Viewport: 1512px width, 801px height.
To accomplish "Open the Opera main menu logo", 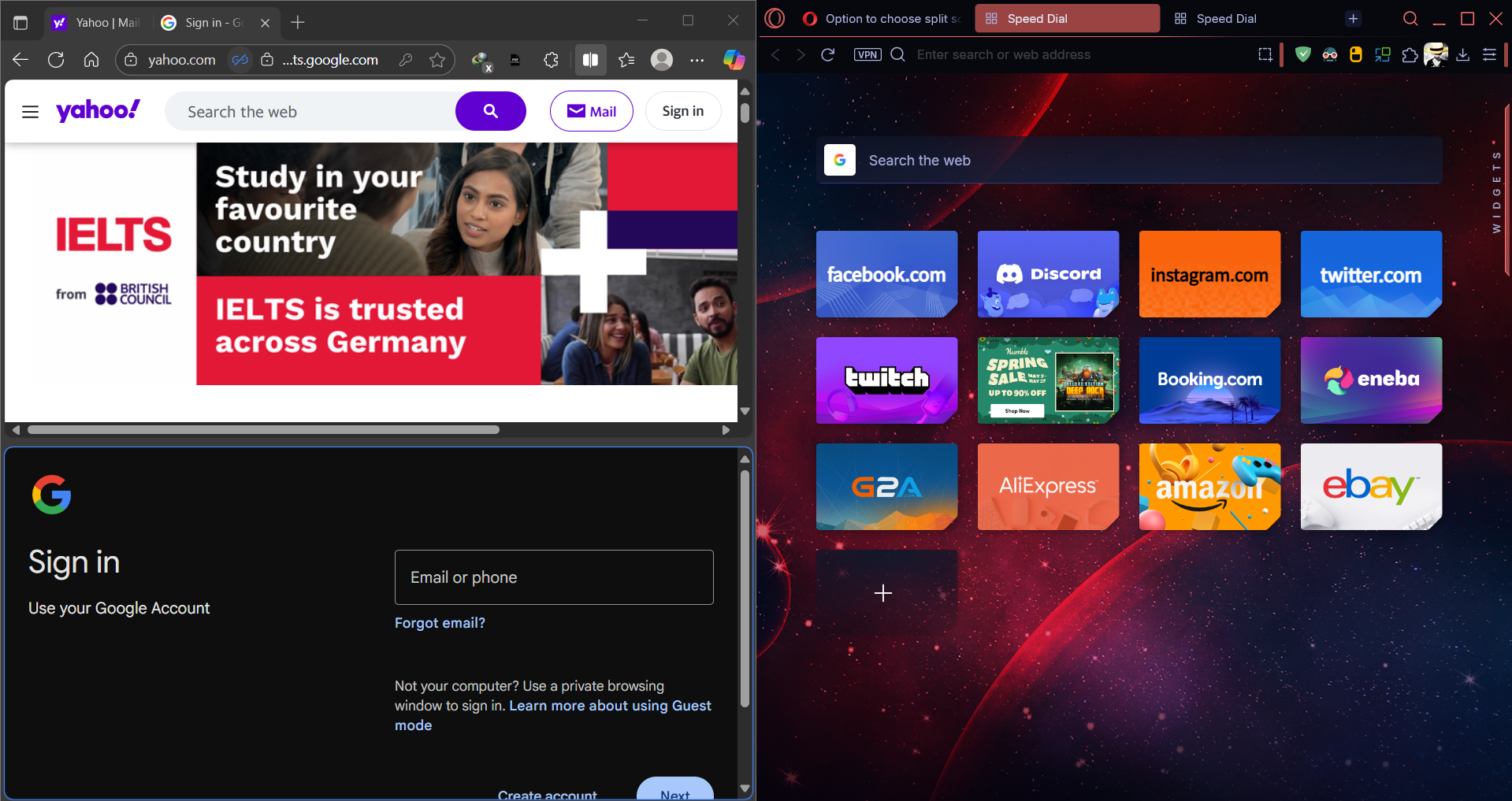I will click(775, 18).
